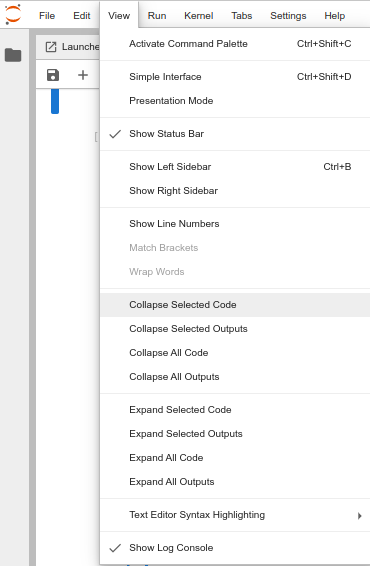Viewport: 370px width, 566px height.
Task: Choose Collapse Selected Outputs
Action: (235, 329)
